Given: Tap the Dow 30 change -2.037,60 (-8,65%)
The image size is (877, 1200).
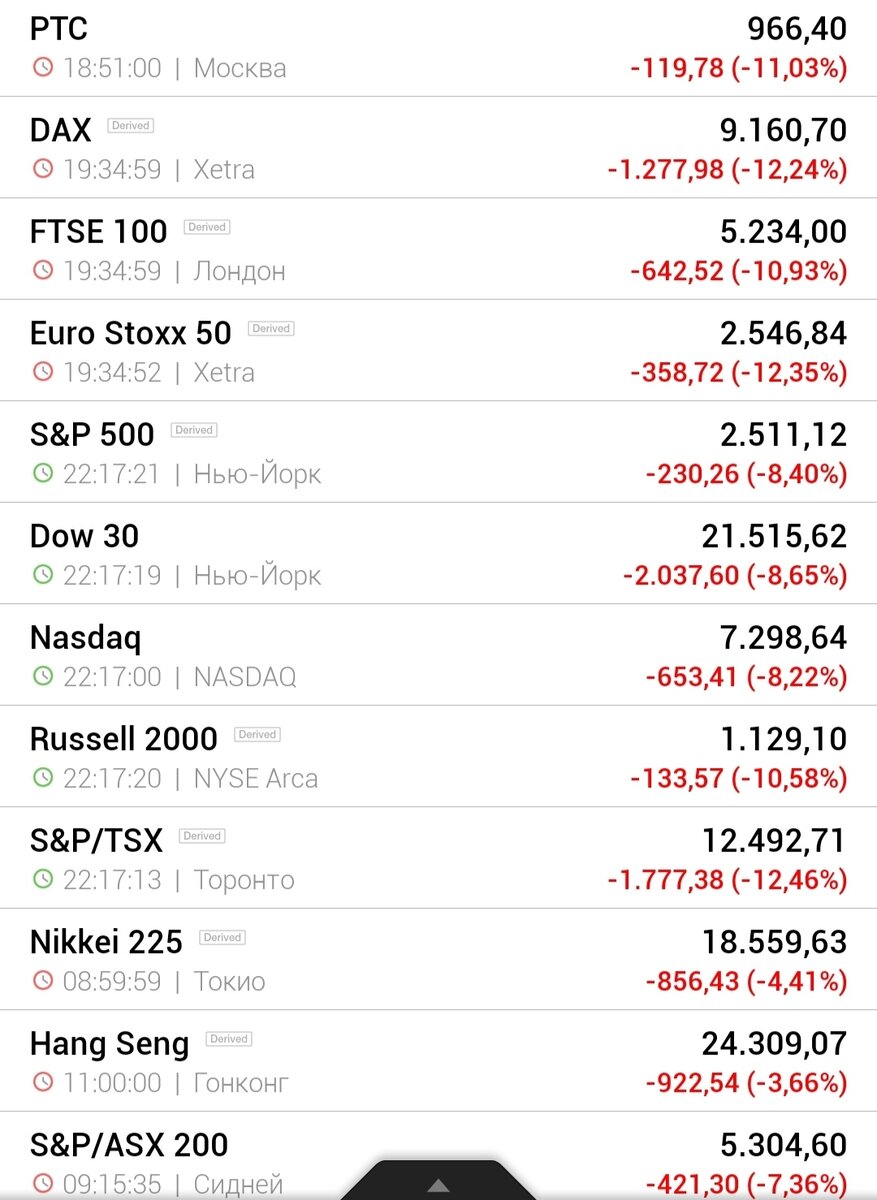Looking at the screenshot, I should click(735, 575).
